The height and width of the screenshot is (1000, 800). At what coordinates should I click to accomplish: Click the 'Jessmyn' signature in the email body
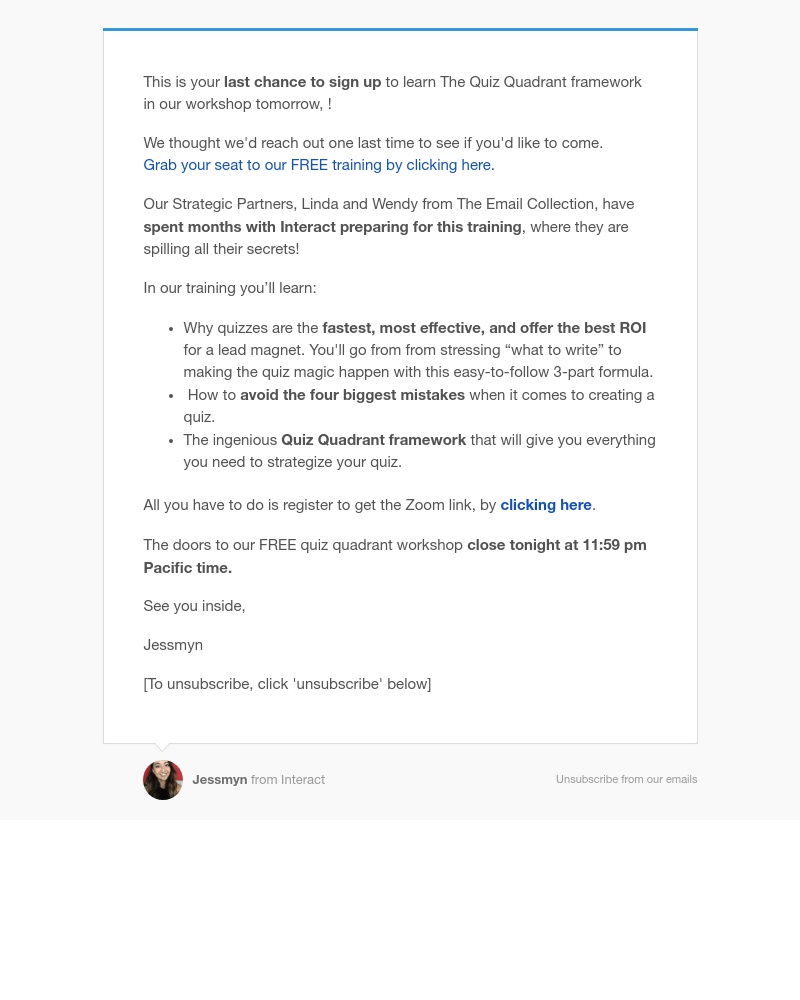tap(173, 645)
